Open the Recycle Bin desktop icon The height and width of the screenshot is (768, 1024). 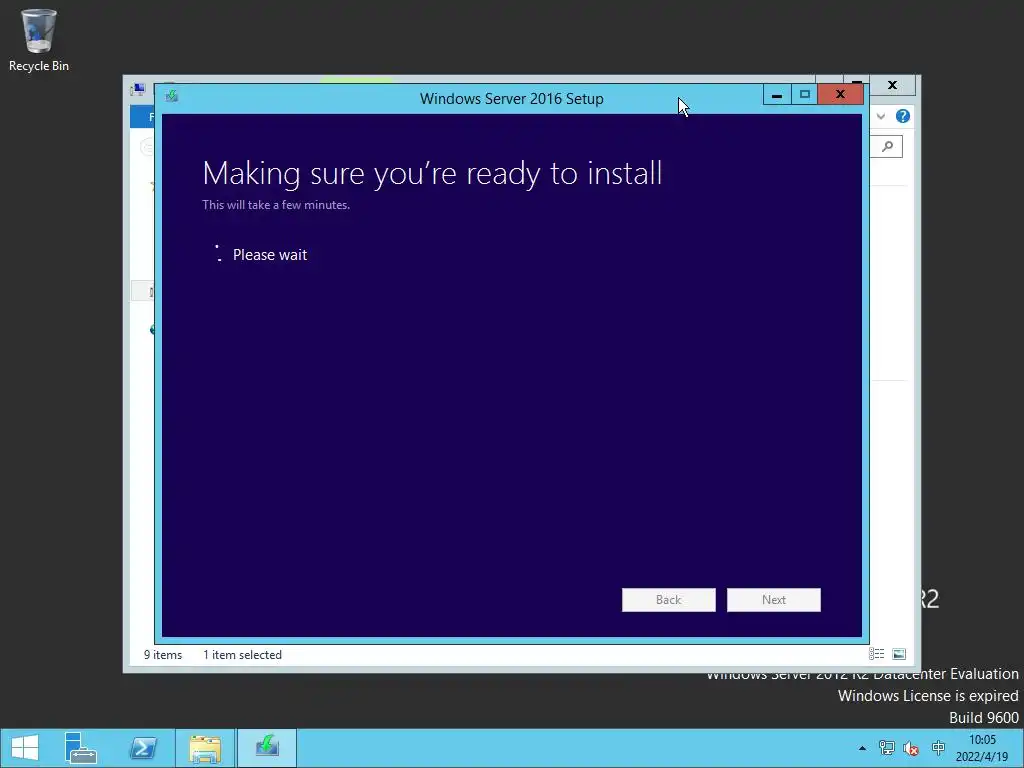click(x=39, y=40)
